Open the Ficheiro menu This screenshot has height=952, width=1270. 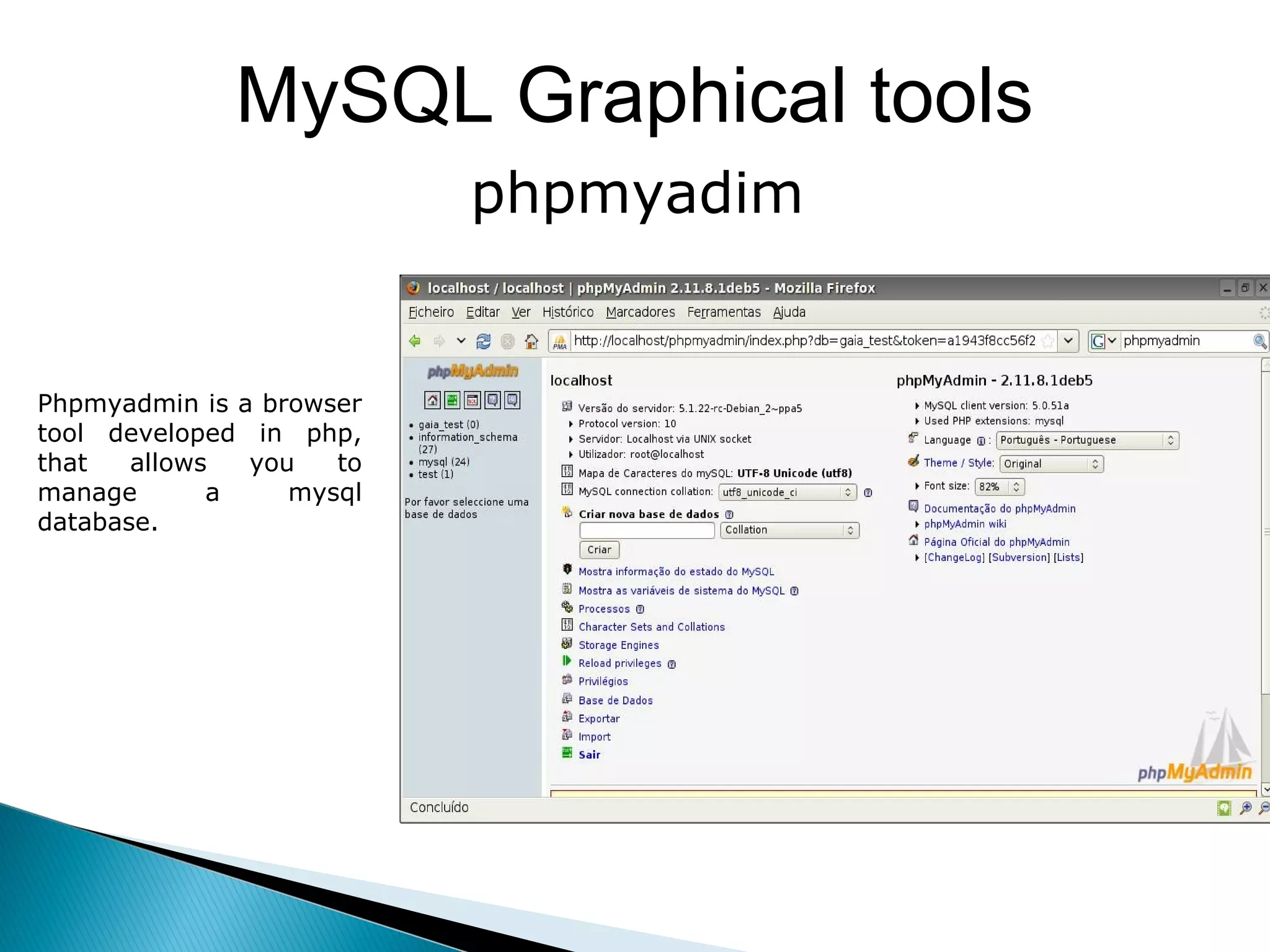(x=431, y=312)
